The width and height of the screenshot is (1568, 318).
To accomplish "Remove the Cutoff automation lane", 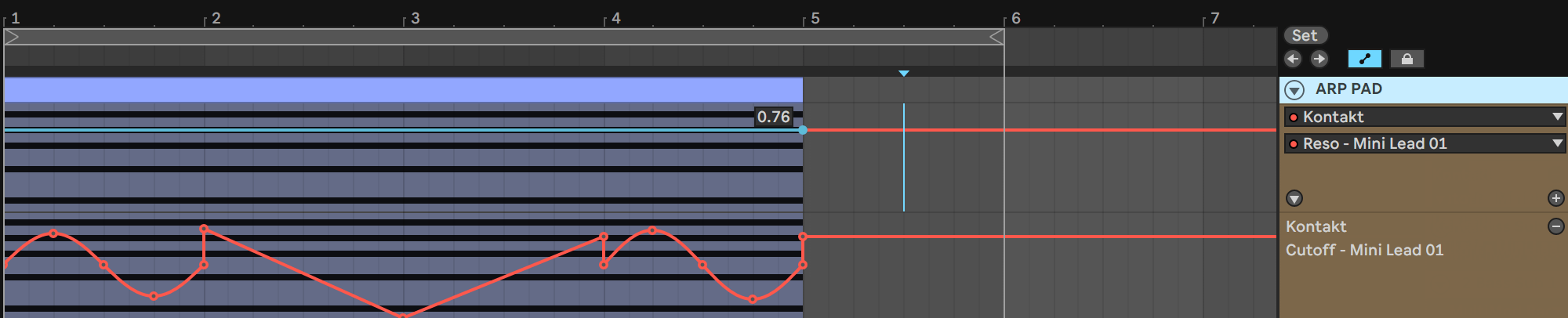I will pos(1556,226).
